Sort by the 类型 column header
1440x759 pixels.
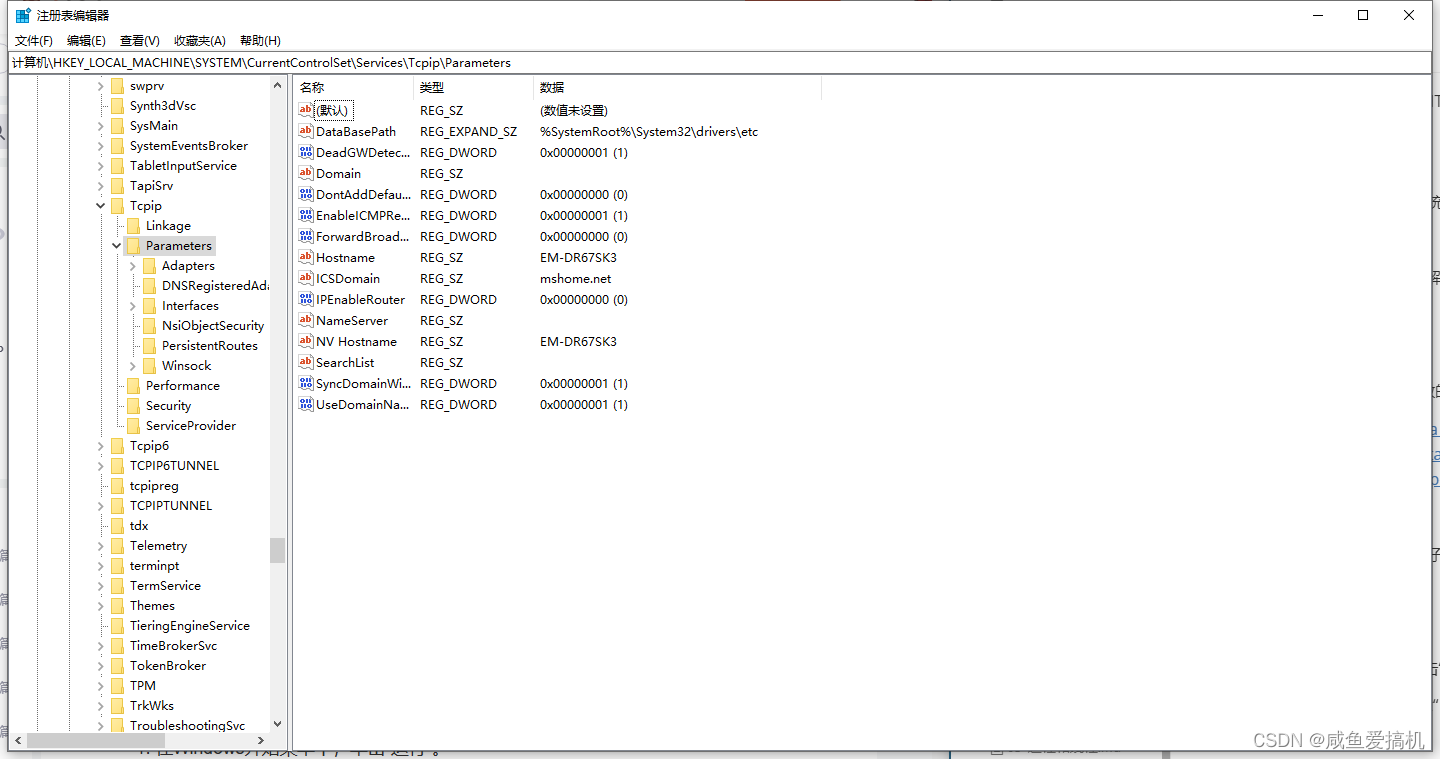[473, 87]
